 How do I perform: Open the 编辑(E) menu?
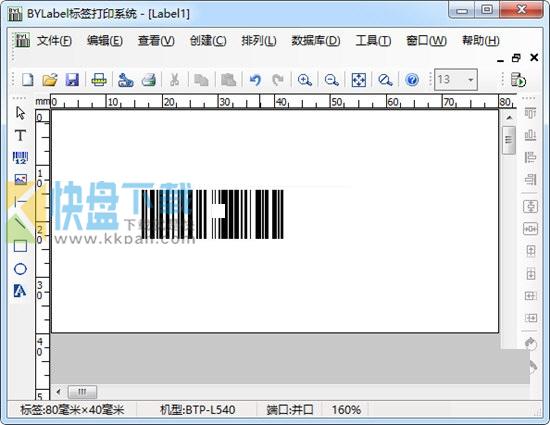pyautogui.click(x=105, y=41)
